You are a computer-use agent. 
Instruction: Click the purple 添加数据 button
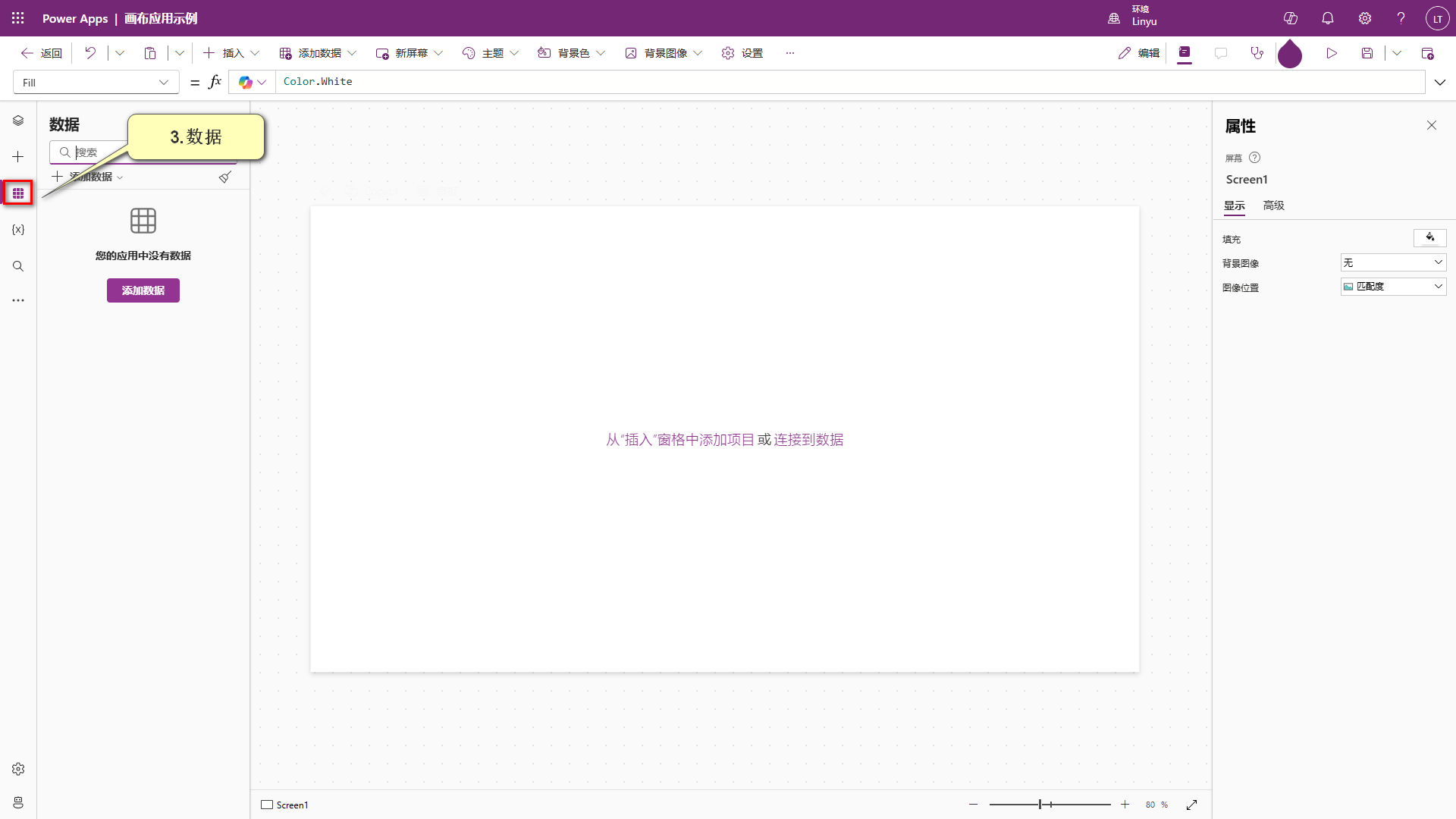click(143, 290)
